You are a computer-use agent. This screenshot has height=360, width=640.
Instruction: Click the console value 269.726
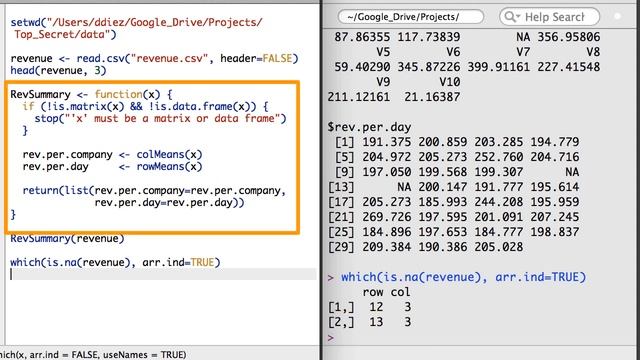pos(387,217)
